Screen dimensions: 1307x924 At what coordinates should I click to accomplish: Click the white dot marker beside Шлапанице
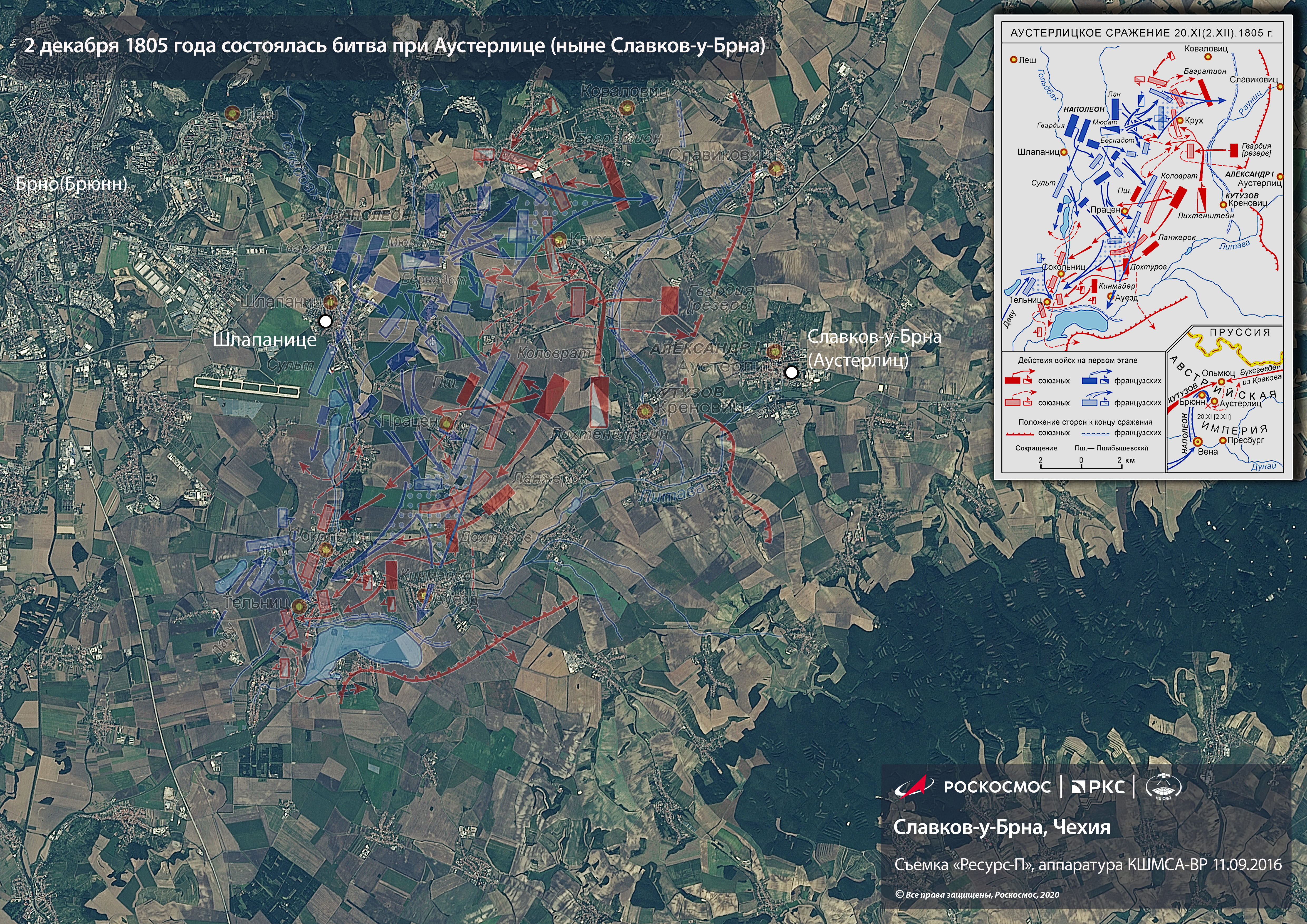325,321
